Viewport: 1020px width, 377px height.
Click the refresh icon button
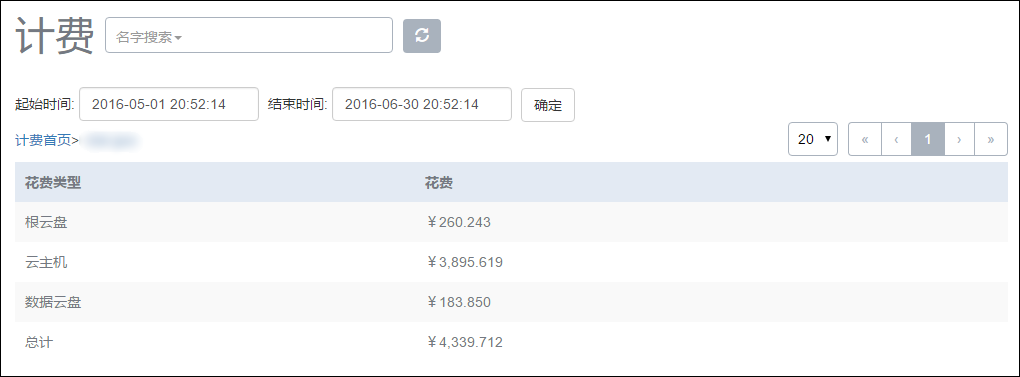(422, 36)
